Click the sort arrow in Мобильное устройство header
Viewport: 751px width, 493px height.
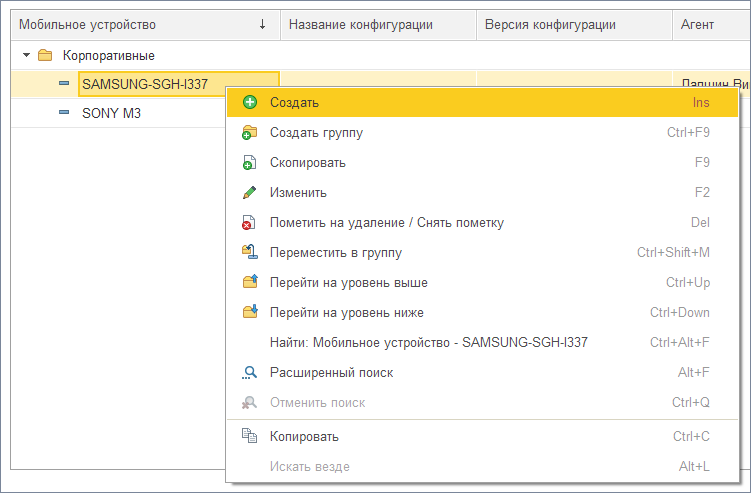click(262, 24)
